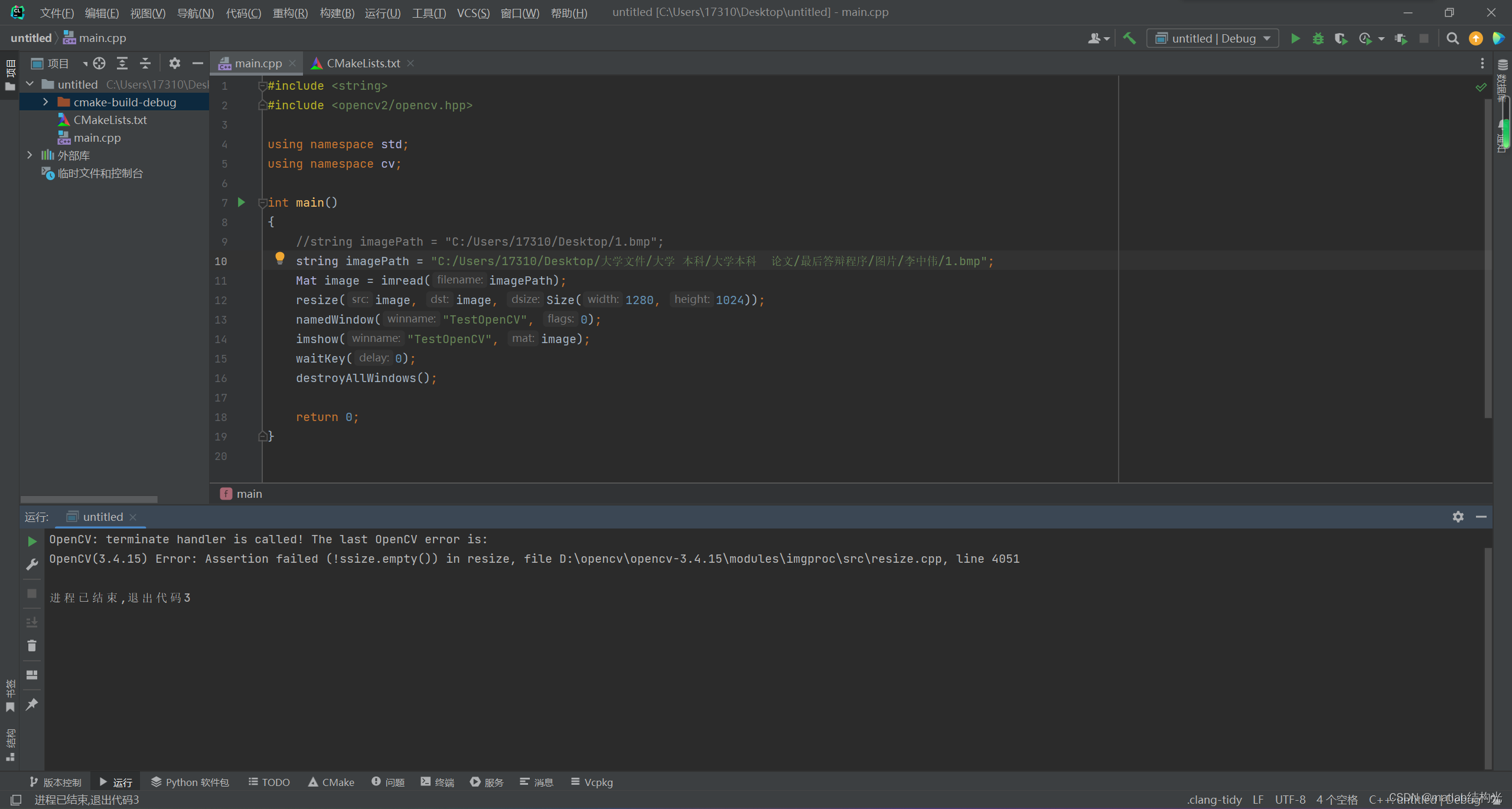Viewport: 1512px width, 809px height.
Task: Switch to the CMakeLists.txt editor tab
Action: click(x=363, y=63)
